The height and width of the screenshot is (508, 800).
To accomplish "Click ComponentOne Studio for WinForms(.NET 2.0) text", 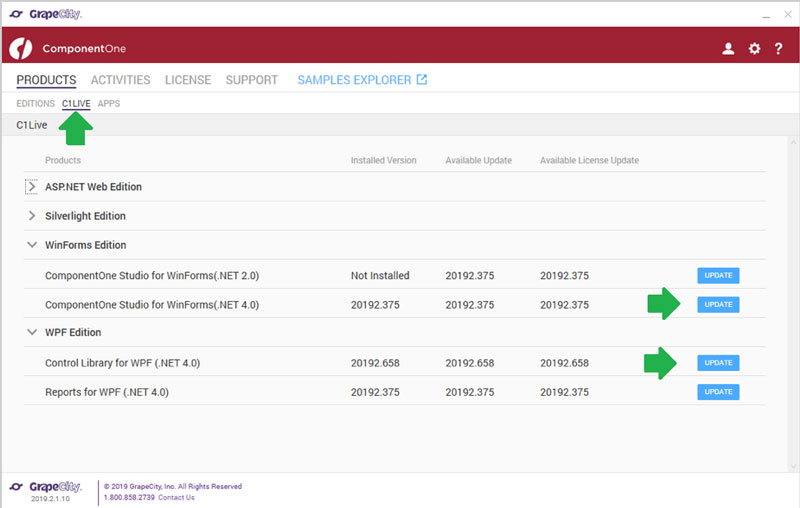I will tap(152, 275).
